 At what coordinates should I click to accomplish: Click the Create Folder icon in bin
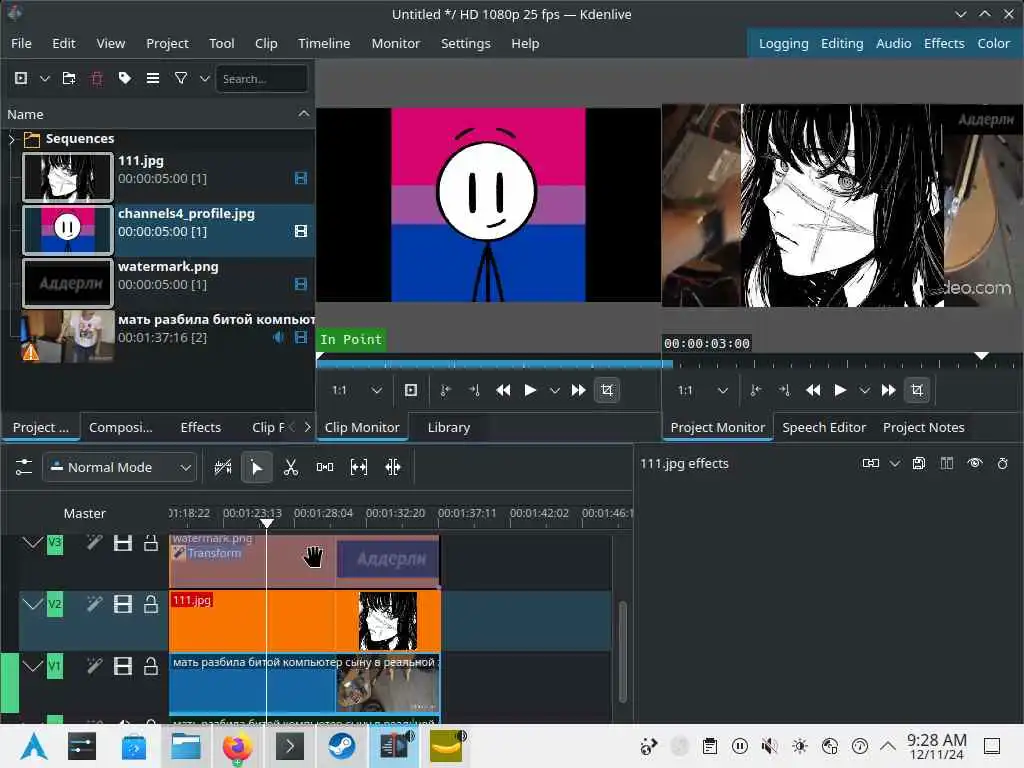tap(69, 78)
